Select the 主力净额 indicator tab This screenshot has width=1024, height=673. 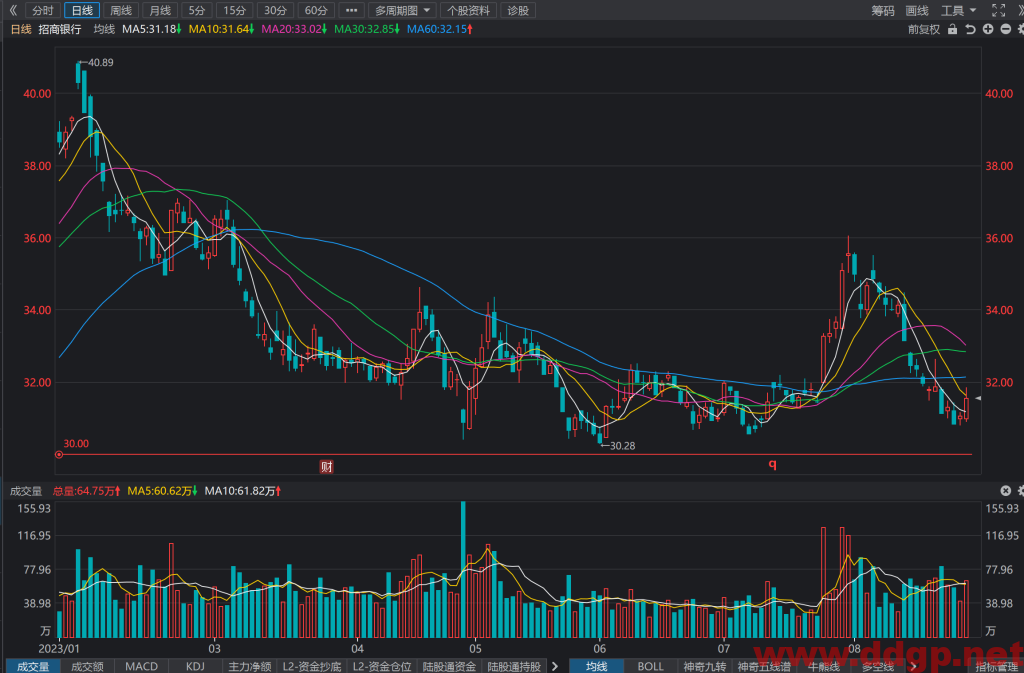tap(249, 666)
